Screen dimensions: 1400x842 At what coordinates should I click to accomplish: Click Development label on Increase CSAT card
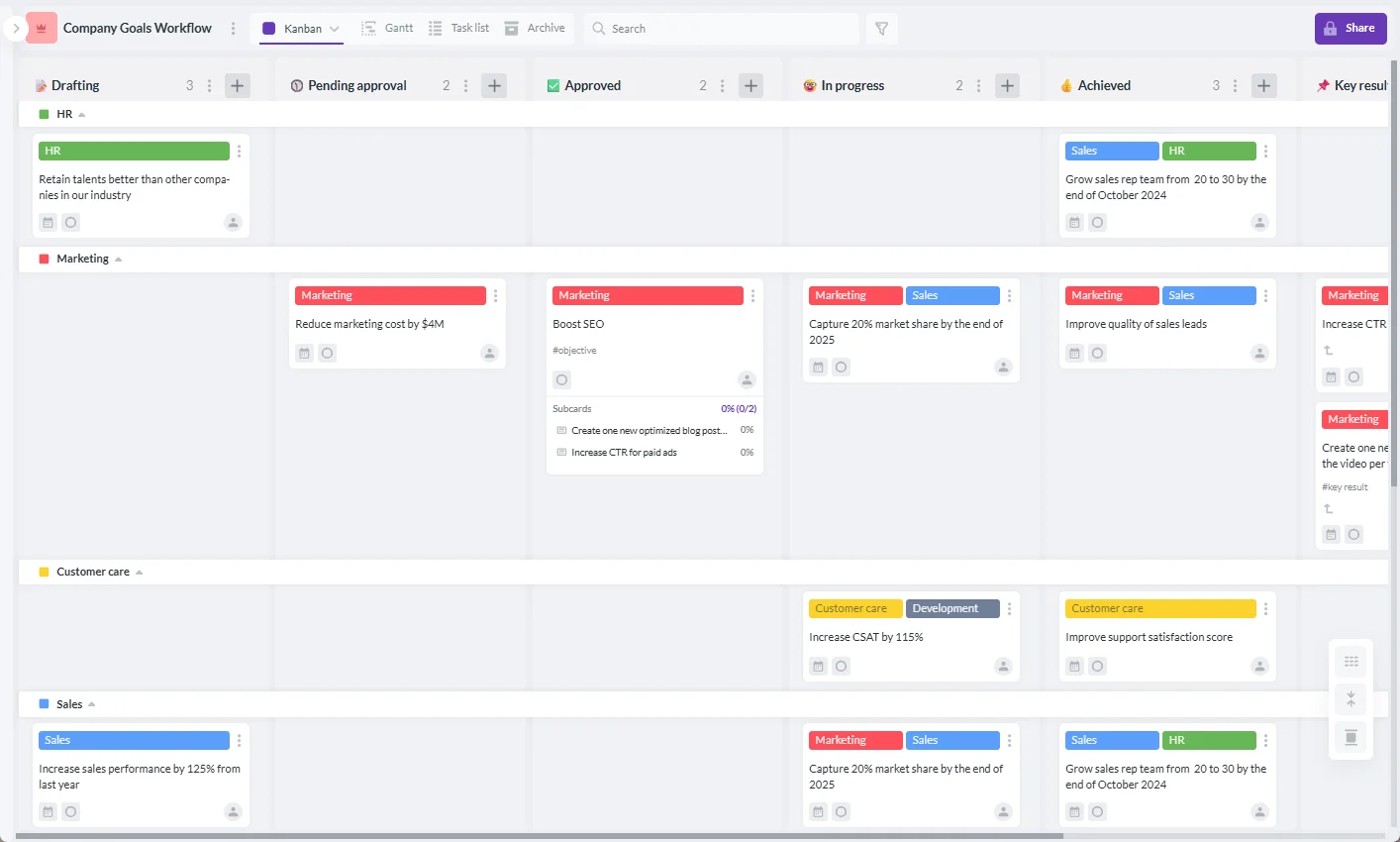952,608
